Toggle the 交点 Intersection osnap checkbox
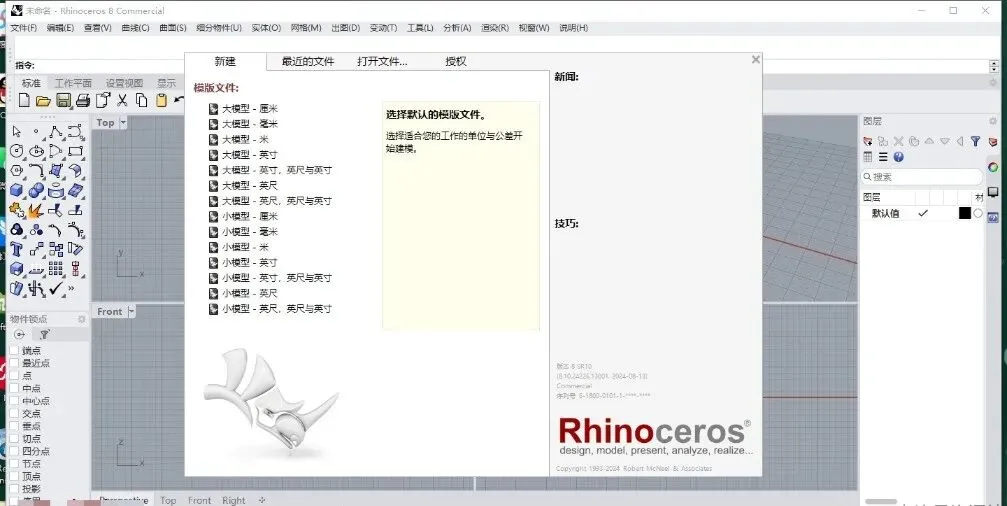This screenshot has height=506, width=1007. [x=14, y=413]
